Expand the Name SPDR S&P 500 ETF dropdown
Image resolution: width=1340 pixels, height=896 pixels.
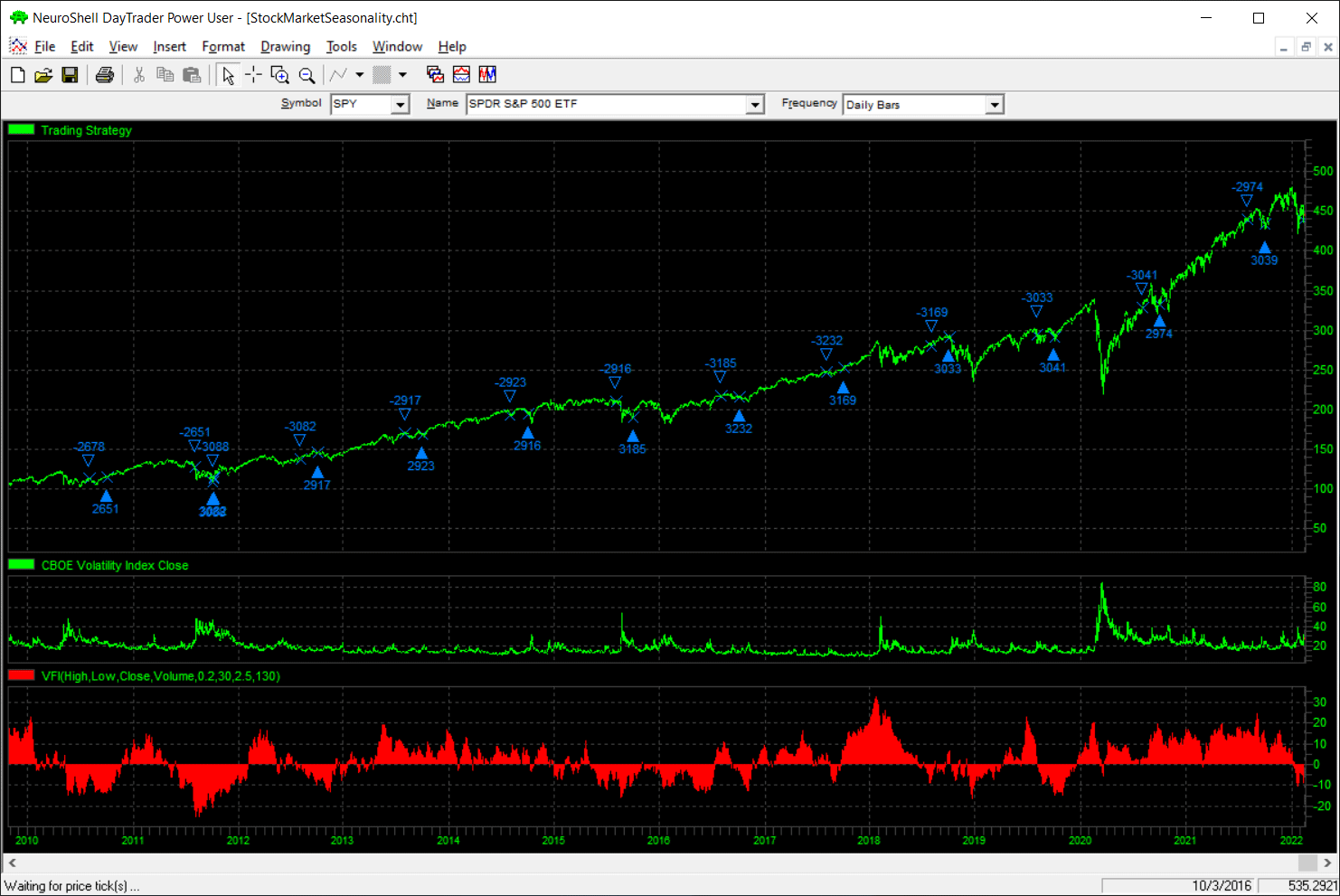pyautogui.click(x=755, y=105)
